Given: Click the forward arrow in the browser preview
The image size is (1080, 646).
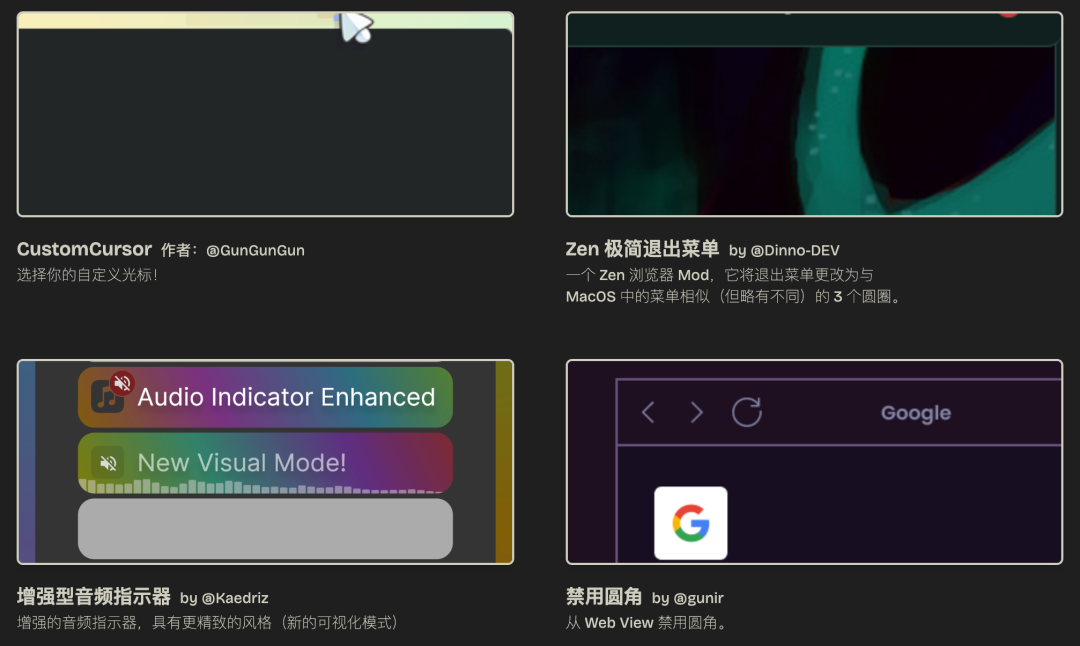Looking at the screenshot, I should (698, 412).
